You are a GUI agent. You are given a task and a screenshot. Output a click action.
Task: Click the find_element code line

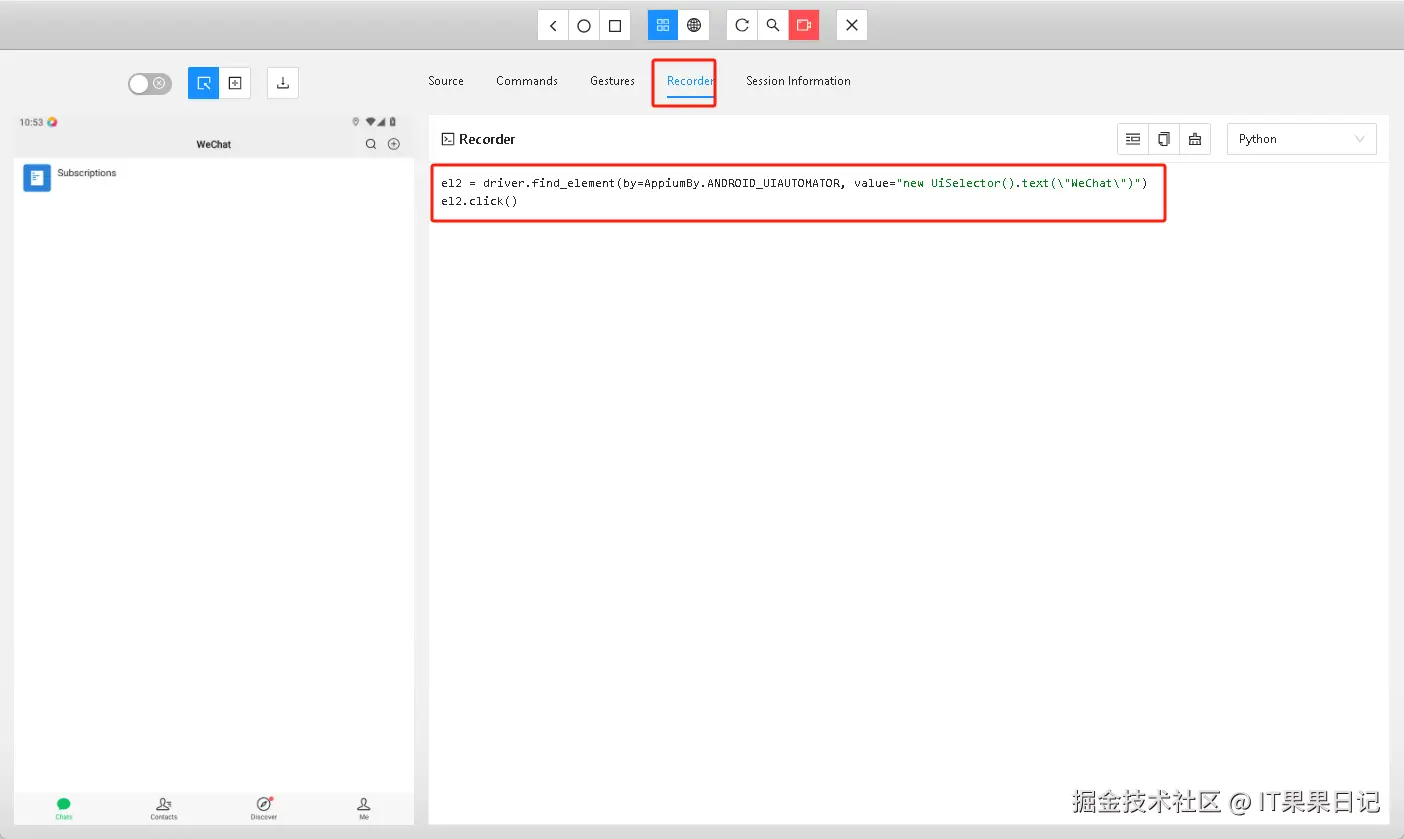794,183
